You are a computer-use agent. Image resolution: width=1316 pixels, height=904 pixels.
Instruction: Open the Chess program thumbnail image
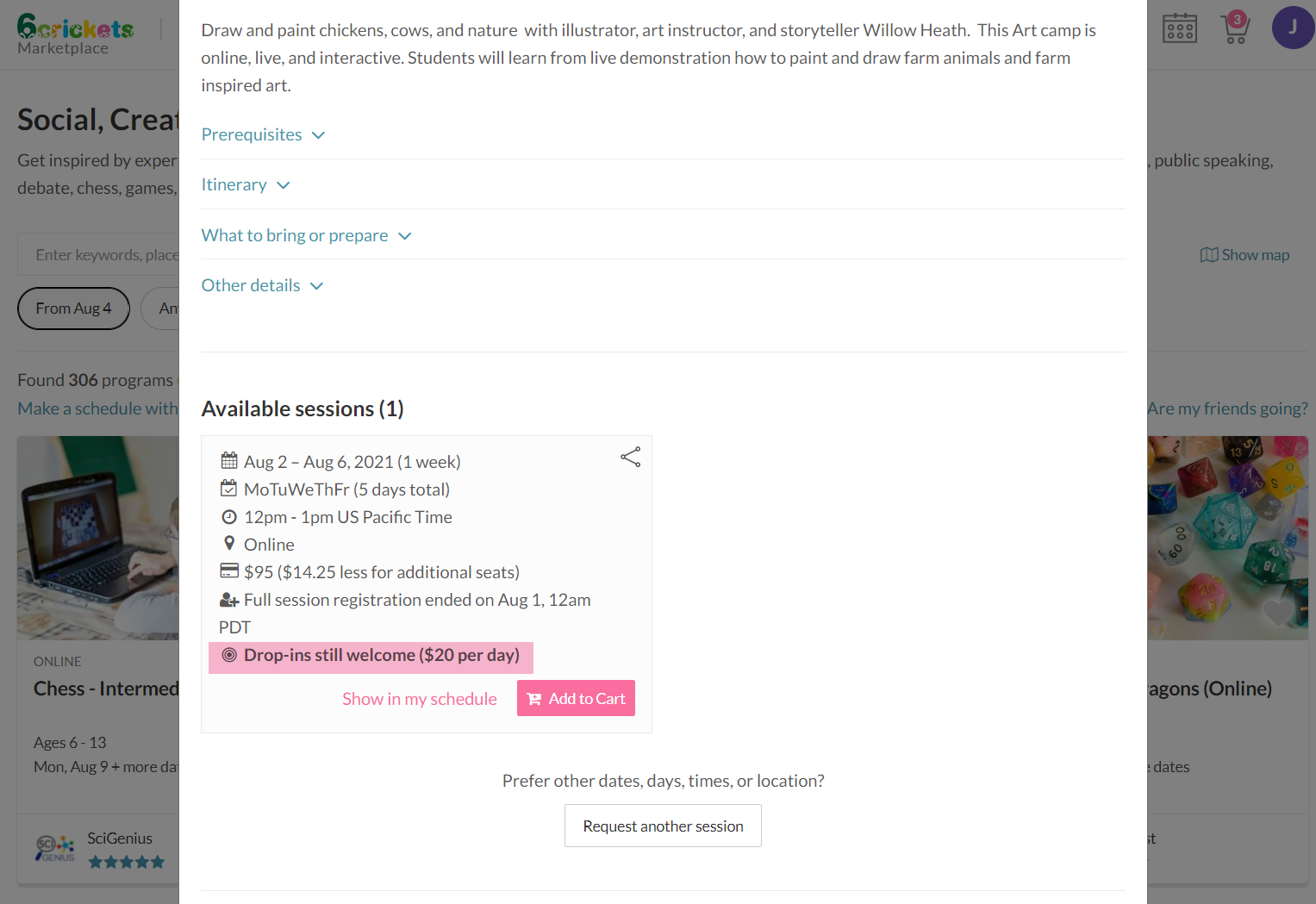(98, 538)
